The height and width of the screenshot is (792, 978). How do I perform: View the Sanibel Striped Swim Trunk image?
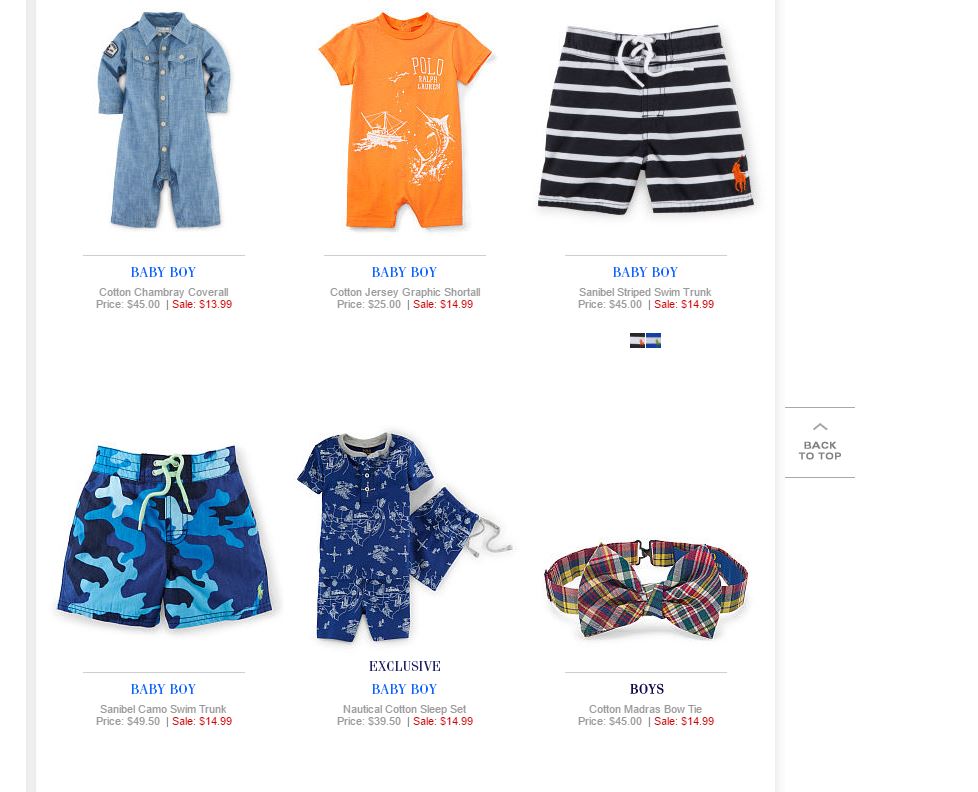point(646,119)
